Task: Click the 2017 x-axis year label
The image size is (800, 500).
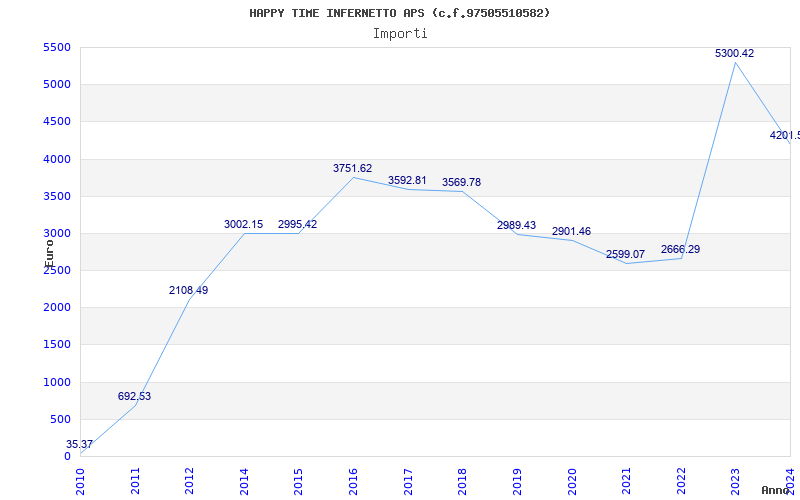Action: pyautogui.click(x=408, y=481)
